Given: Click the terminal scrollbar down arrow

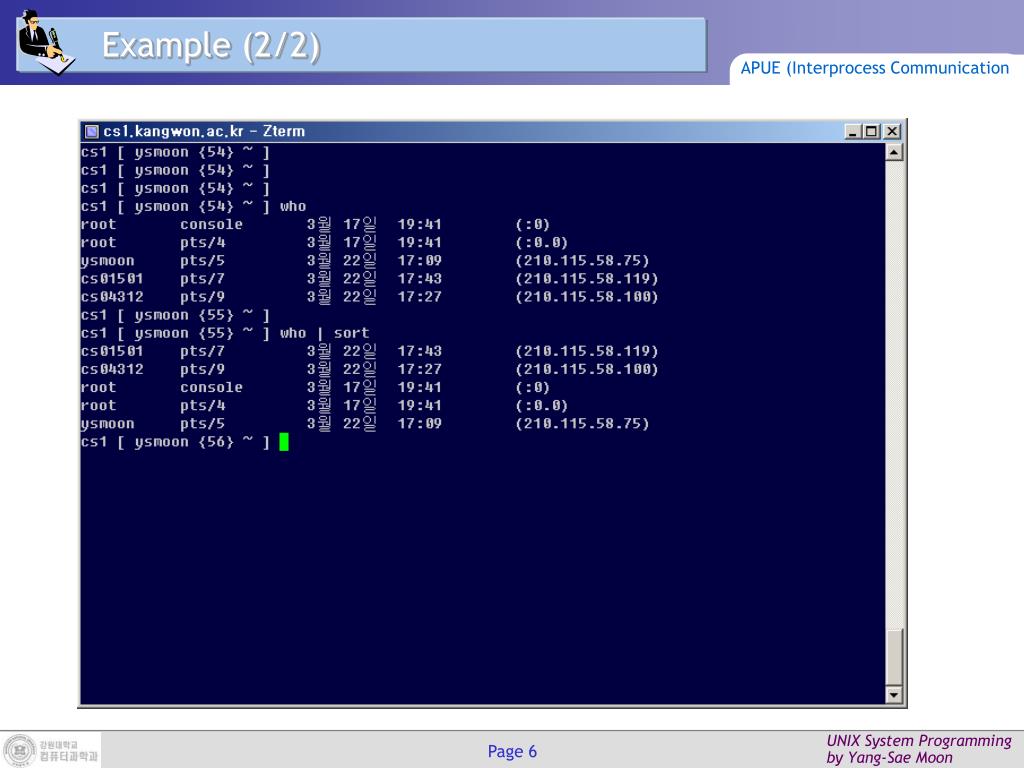Looking at the screenshot, I should 894,694.
